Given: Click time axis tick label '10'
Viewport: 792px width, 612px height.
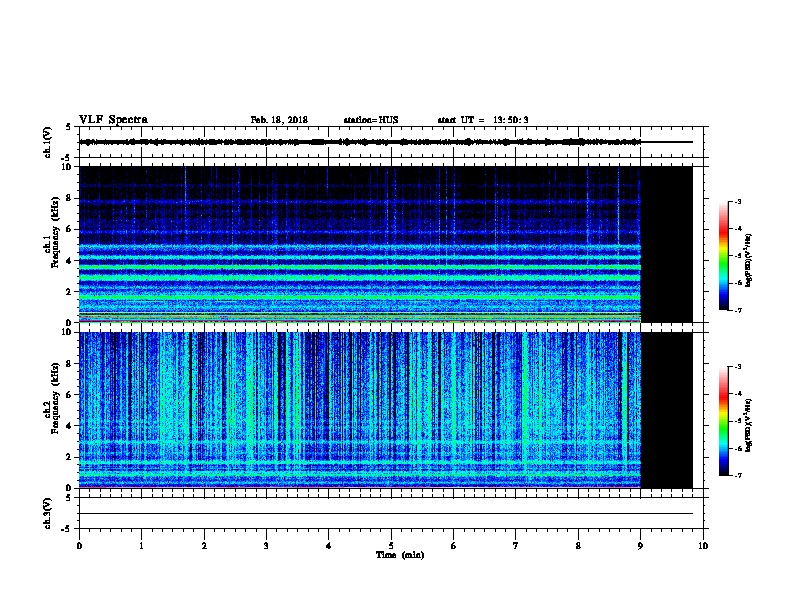Looking at the screenshot, I should (x=703, y=545).
